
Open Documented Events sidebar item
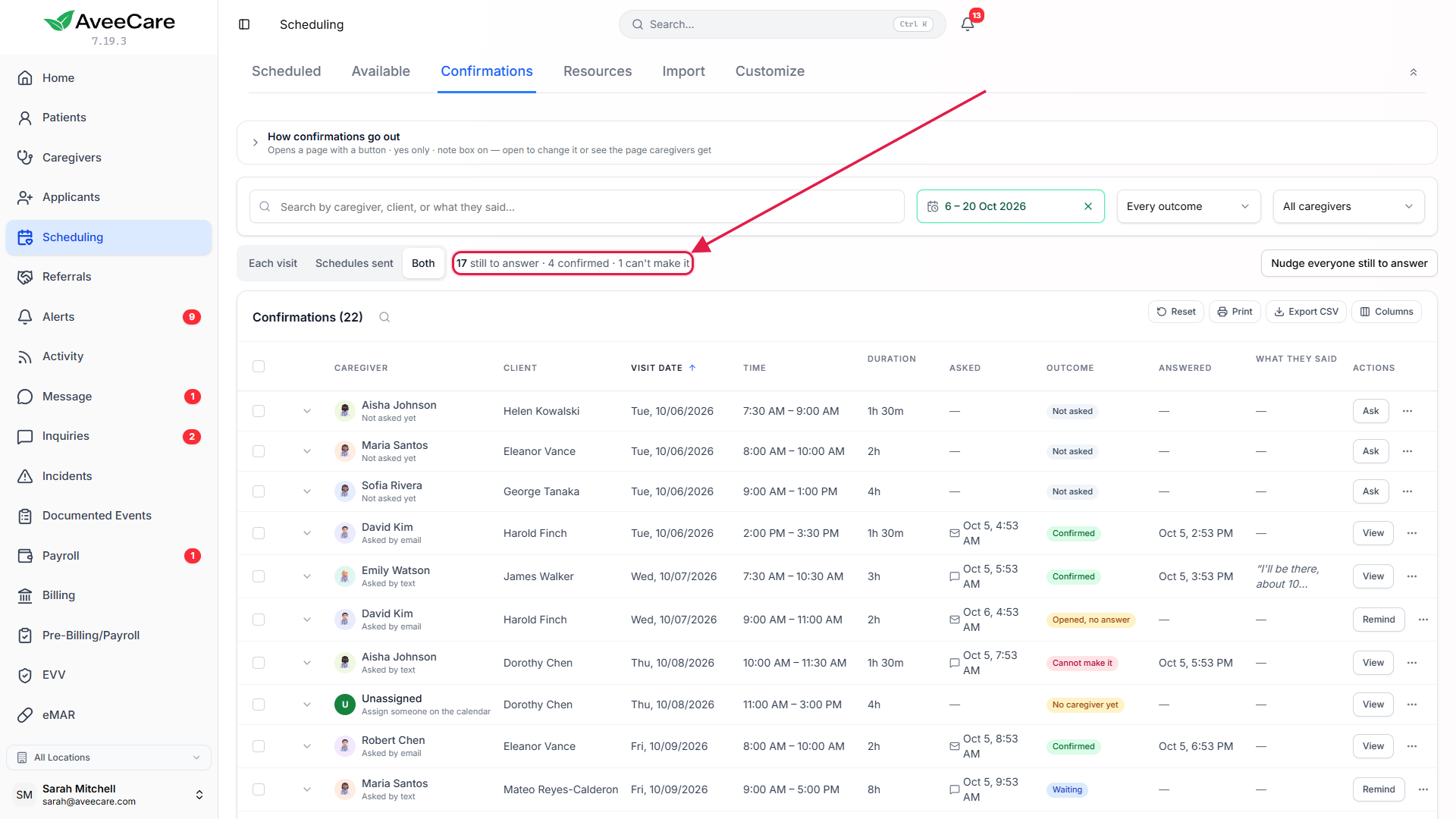(108, 516)
